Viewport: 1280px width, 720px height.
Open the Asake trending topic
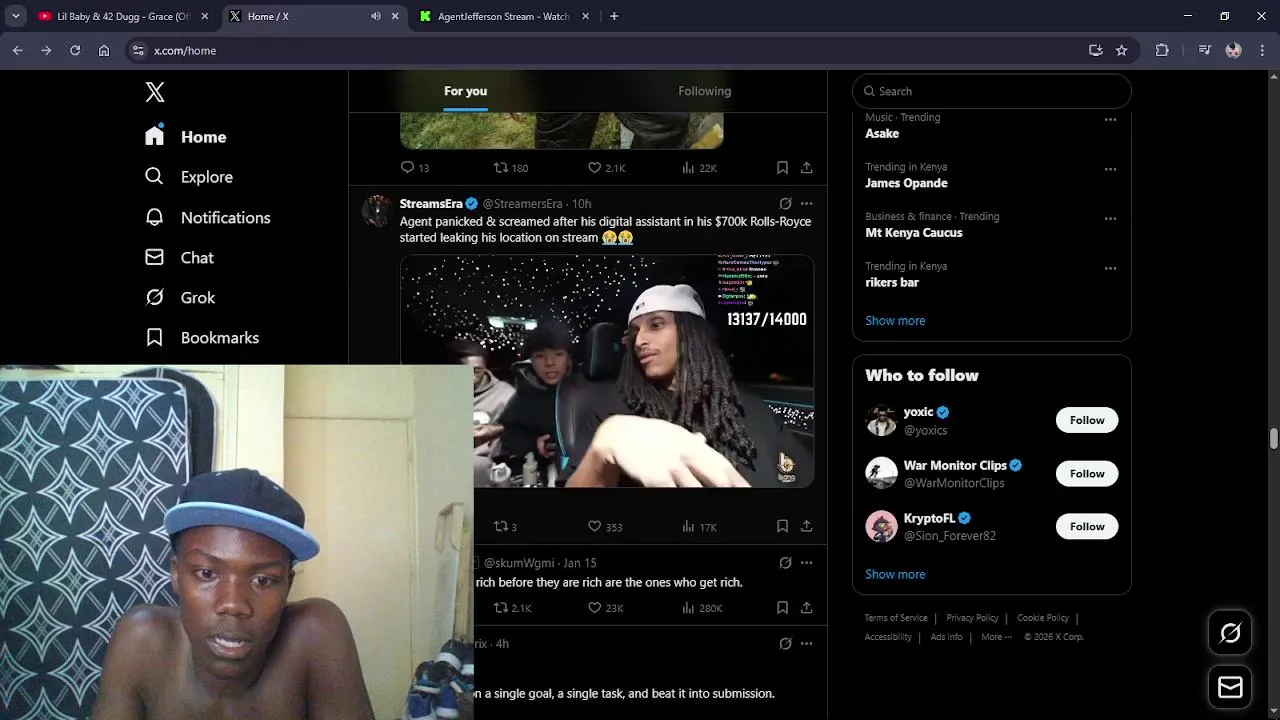click(882, 133)
